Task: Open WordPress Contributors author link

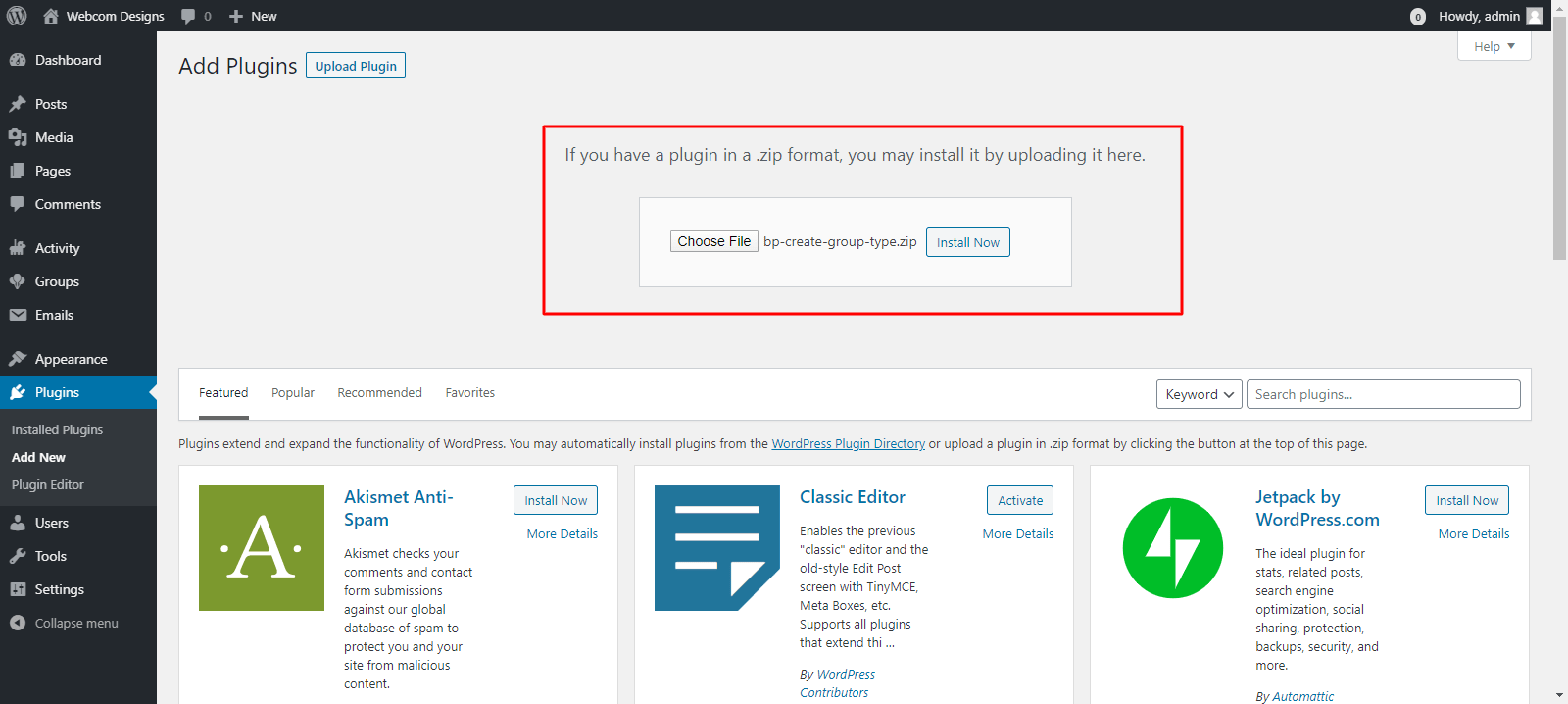Action: coord(837,683)
